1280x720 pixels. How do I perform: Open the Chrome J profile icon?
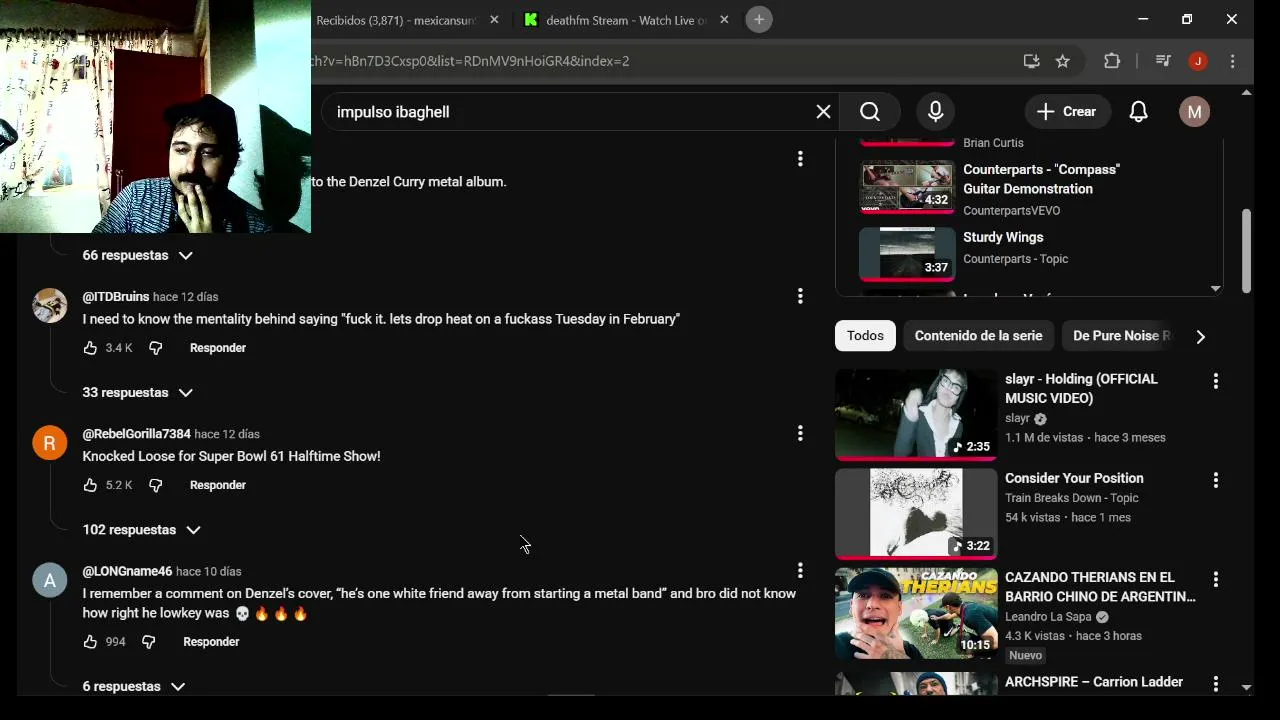[x=1198, y=61]
